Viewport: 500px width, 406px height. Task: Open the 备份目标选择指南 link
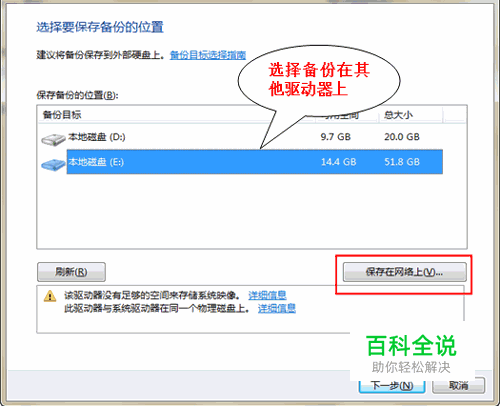[208, 55]
